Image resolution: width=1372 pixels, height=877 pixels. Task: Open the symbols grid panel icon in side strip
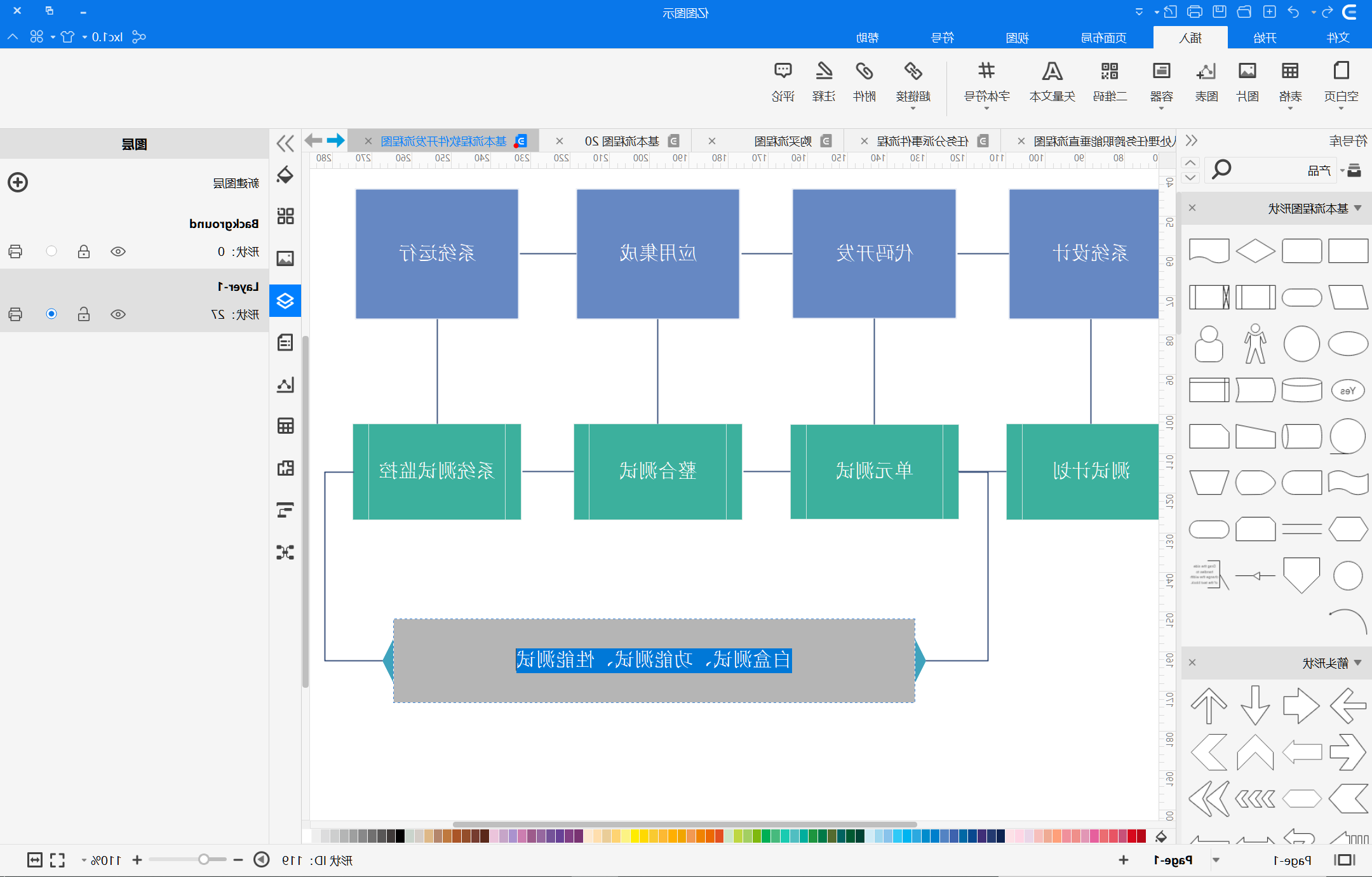(285, 216)
